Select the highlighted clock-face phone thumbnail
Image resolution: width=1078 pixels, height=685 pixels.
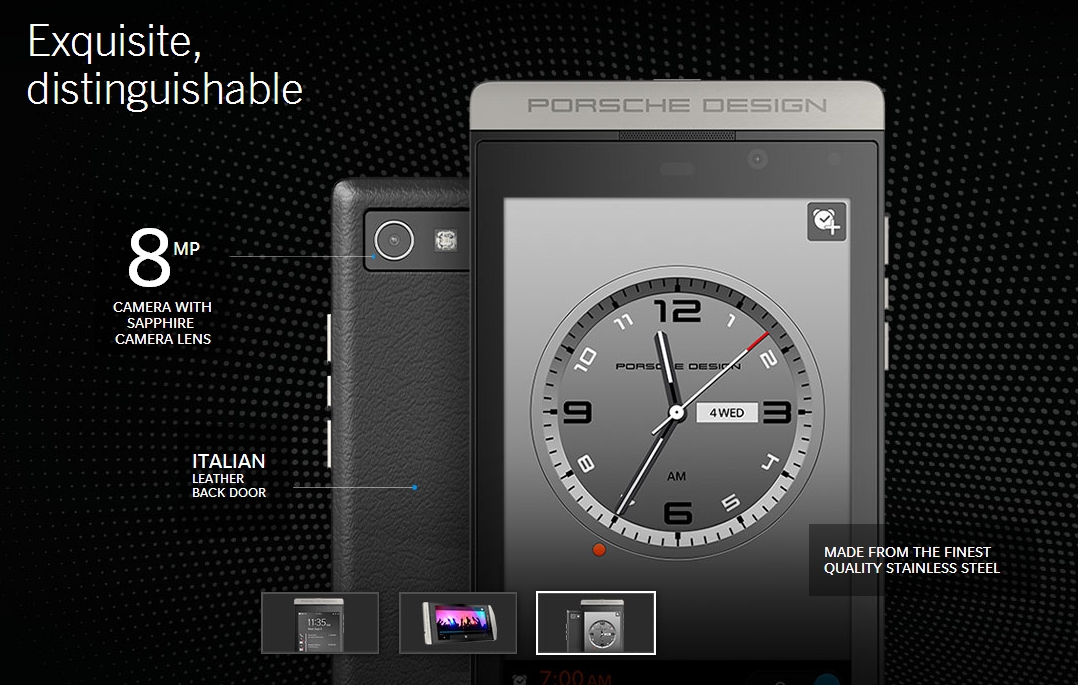[x=595, y=623]
